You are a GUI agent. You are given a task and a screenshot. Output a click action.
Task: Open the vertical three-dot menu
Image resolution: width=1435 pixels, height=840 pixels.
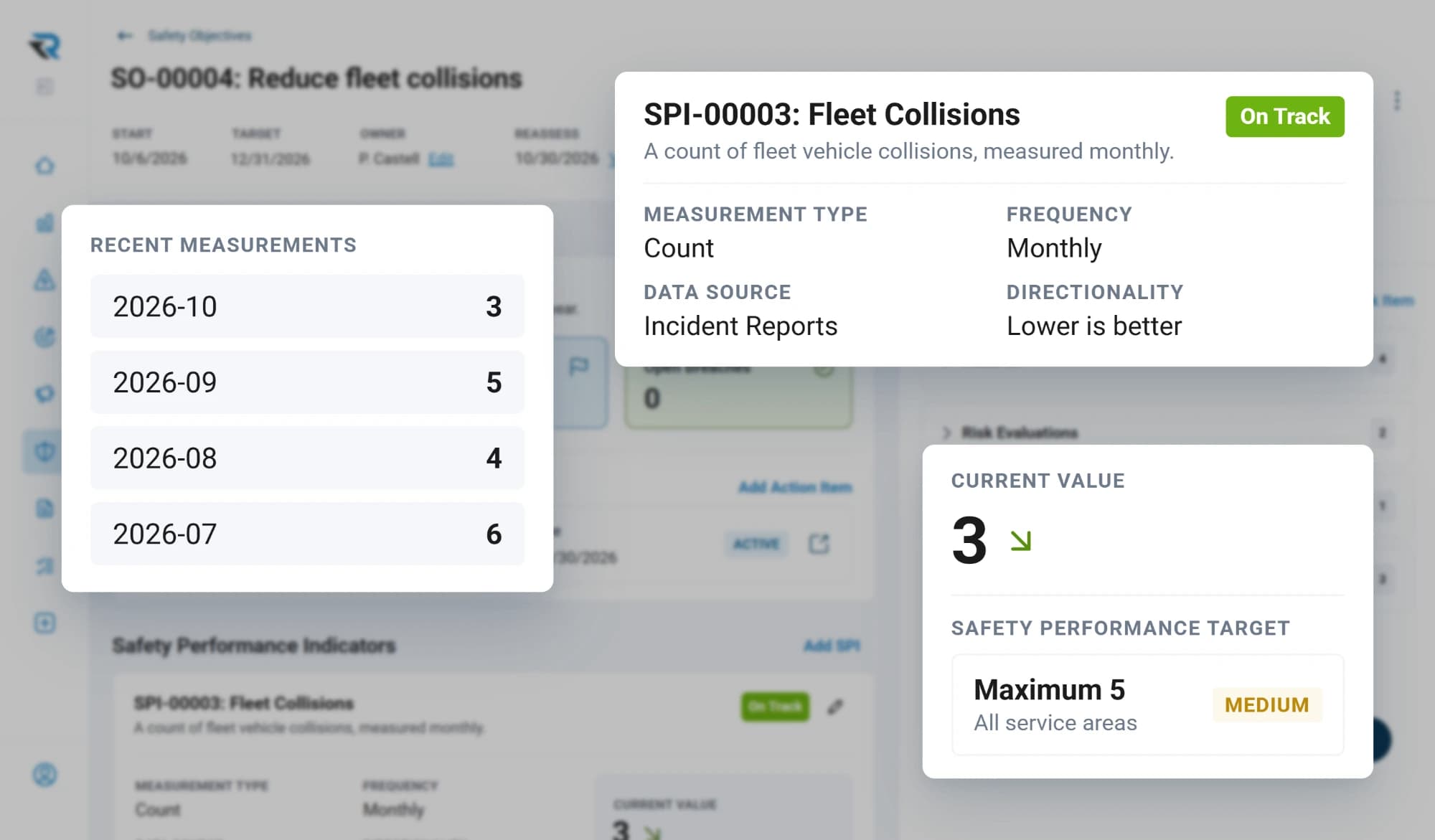[x=1396, y=100]
